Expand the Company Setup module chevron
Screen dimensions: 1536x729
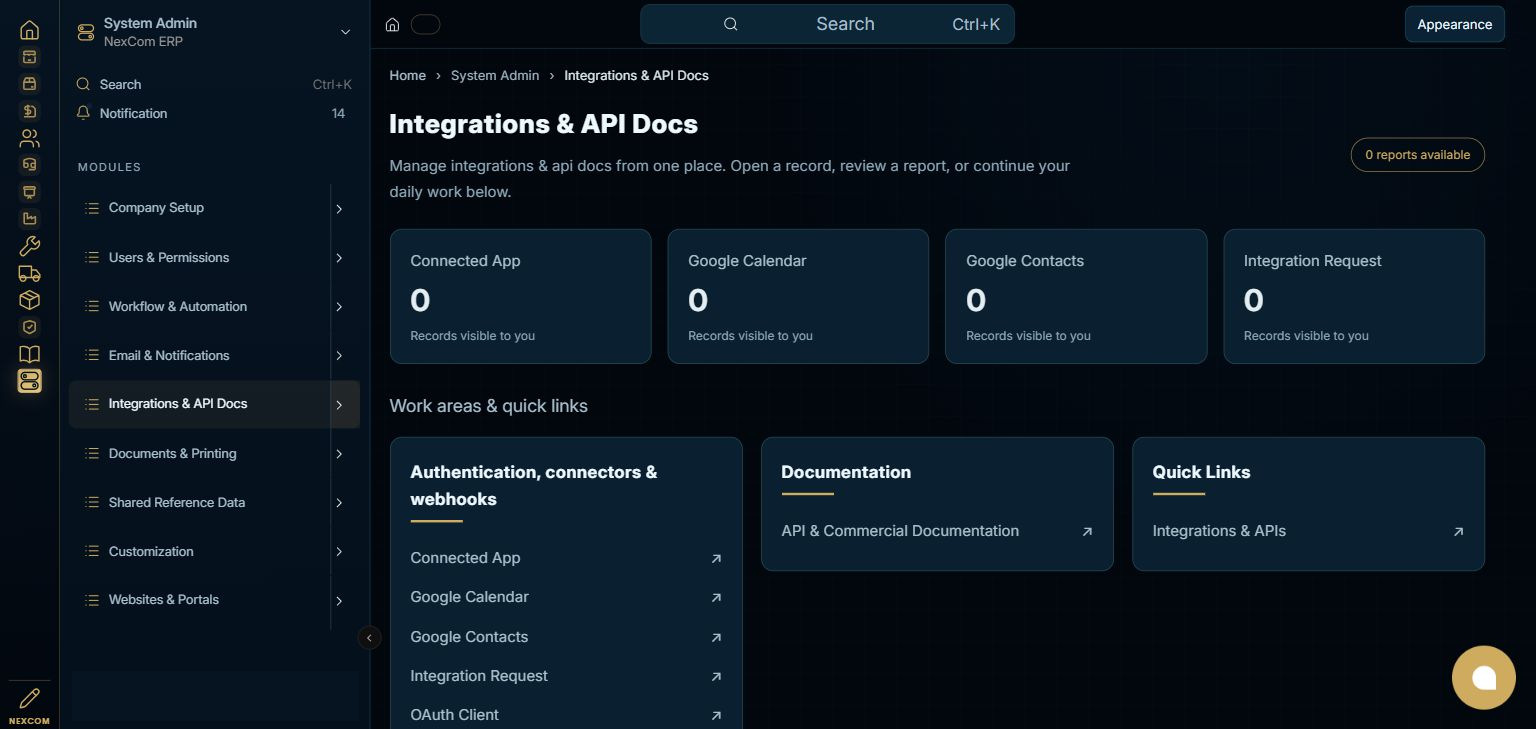pyautogui.click(x=339, y=209)
